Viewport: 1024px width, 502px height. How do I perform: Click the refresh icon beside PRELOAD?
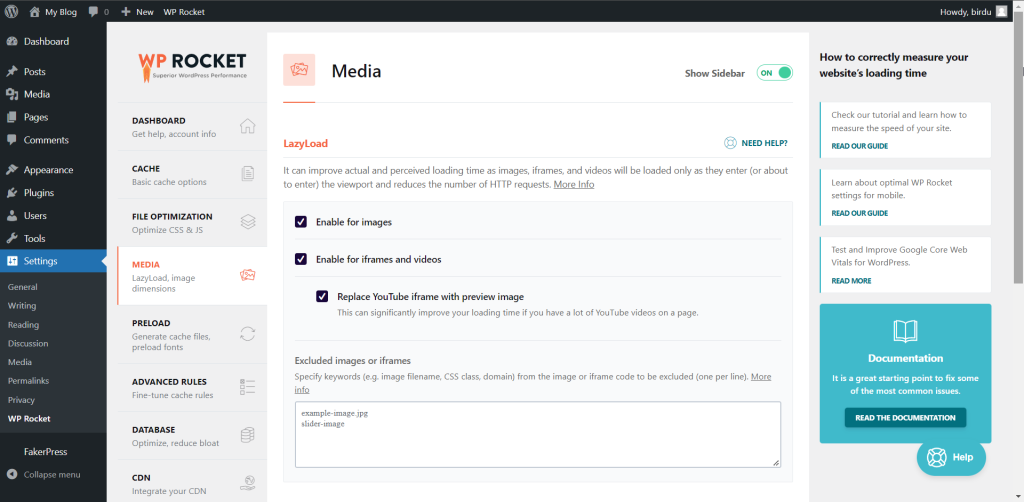[248, 334]
